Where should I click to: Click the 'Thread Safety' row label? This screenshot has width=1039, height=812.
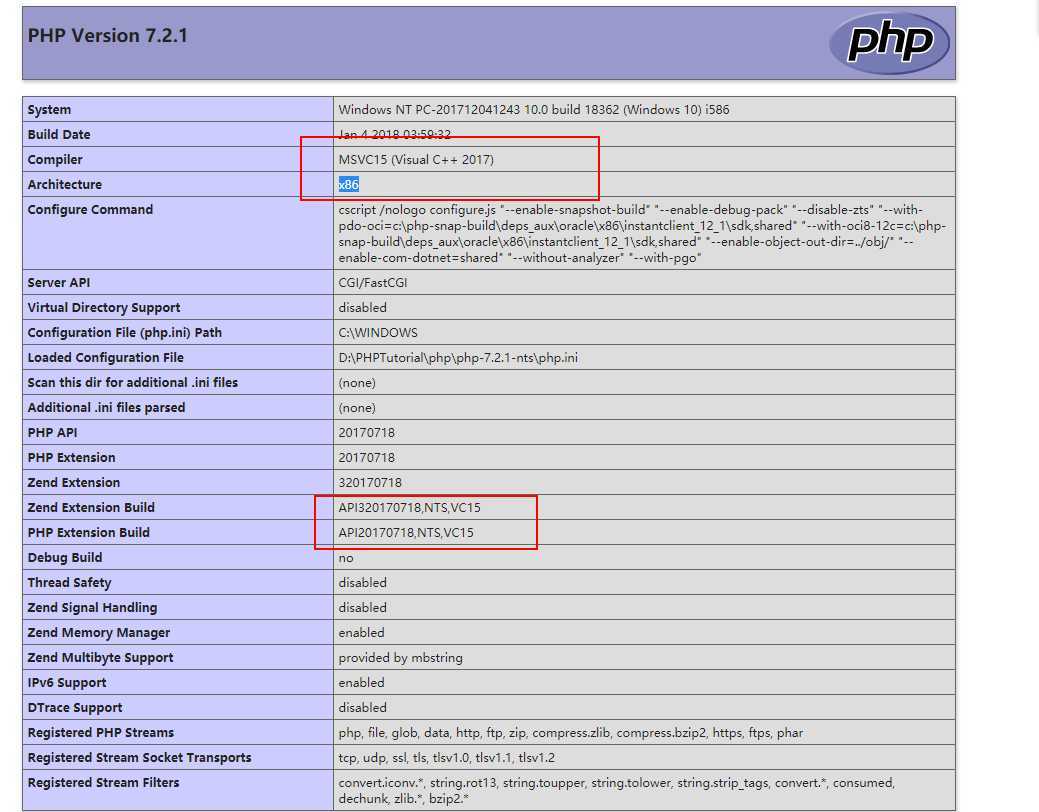(x=69, y=583)
